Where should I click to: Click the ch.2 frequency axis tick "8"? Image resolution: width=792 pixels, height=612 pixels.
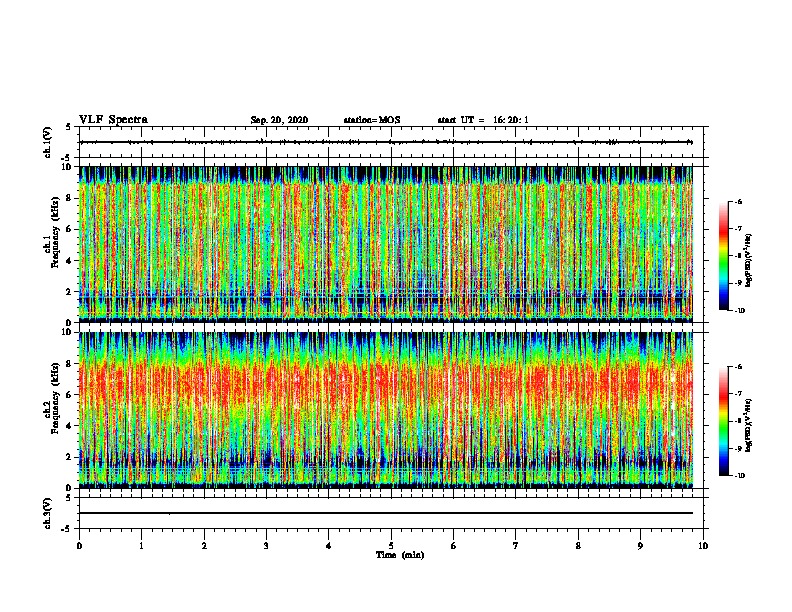point(69,364)
